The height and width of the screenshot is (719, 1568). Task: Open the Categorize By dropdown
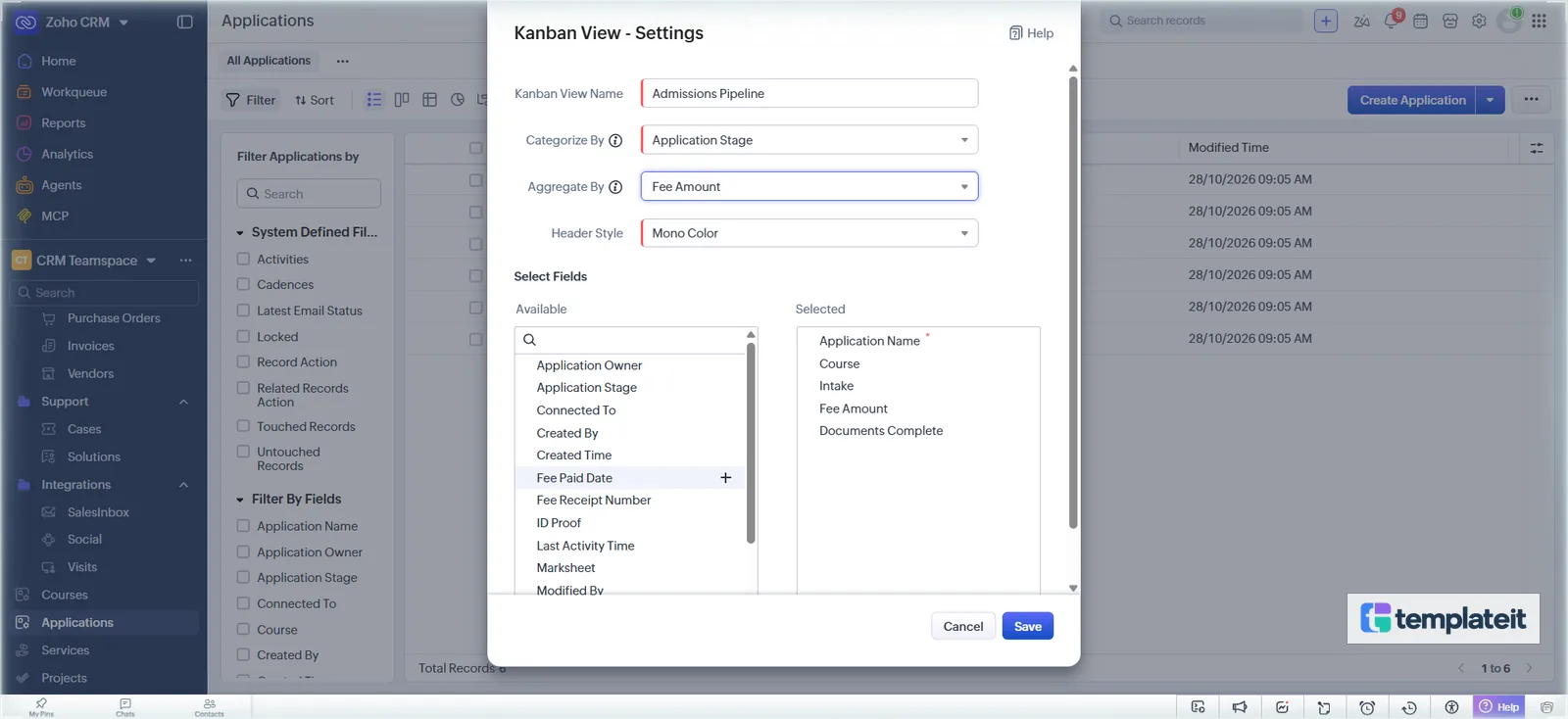pos(809,140)
